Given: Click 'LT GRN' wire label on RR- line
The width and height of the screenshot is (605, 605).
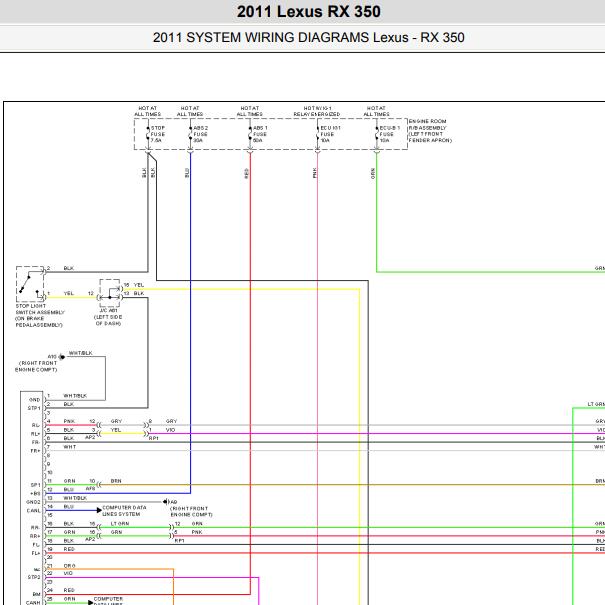Looking at the screenshot, I should (x=120, y=524).
